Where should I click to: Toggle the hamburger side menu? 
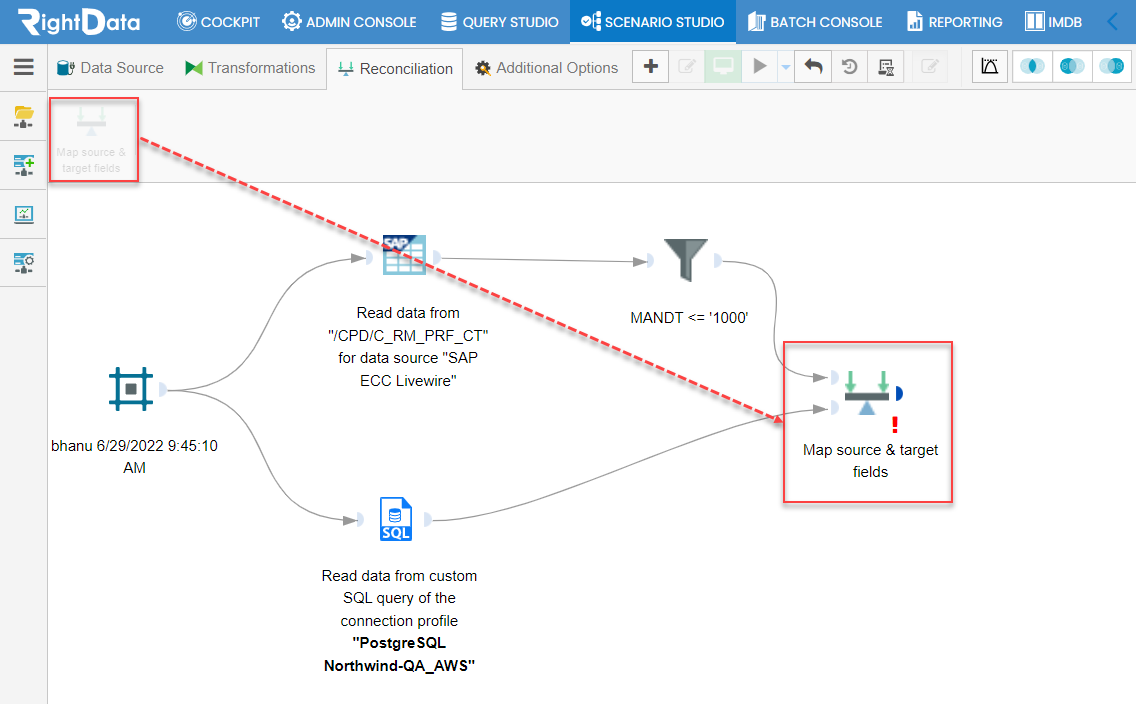[x=24, y=67]
